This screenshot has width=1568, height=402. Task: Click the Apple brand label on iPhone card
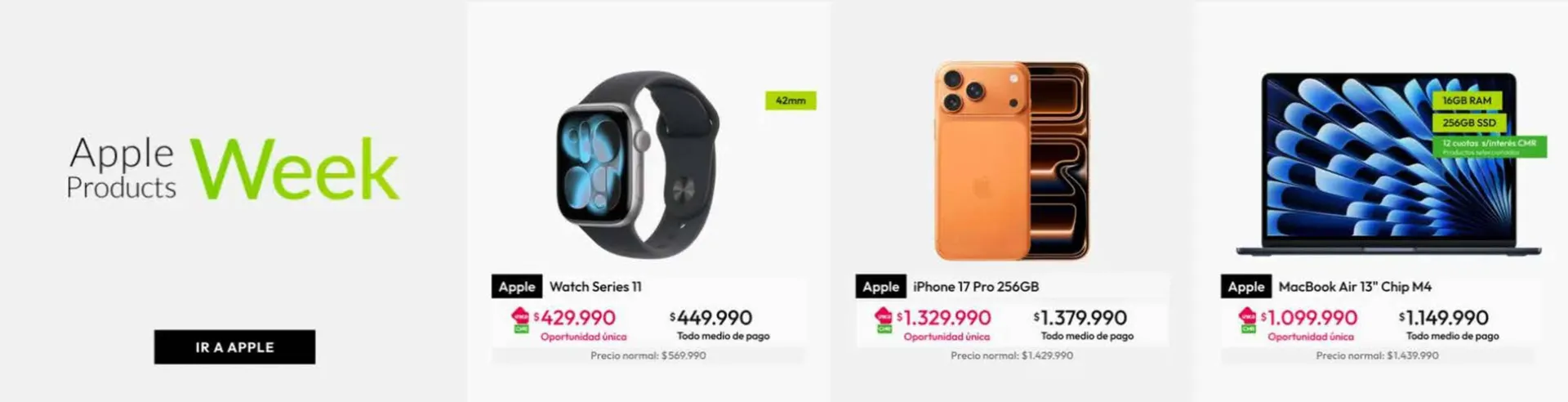tap(881, 287)
